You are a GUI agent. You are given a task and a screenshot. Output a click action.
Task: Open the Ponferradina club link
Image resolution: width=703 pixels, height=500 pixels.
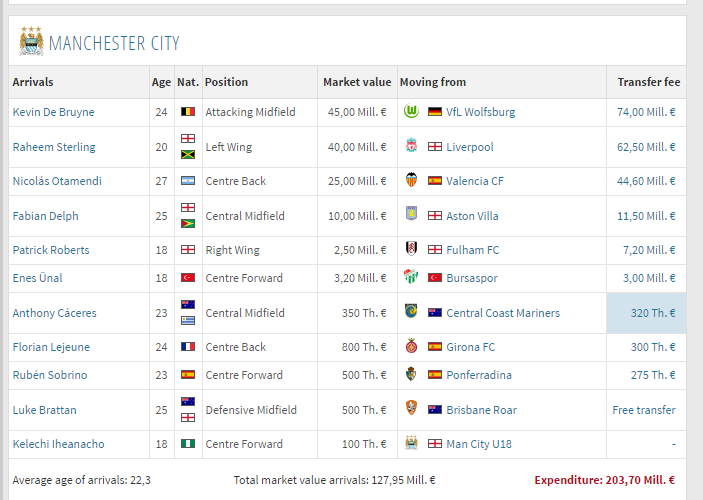pos(479,375)
